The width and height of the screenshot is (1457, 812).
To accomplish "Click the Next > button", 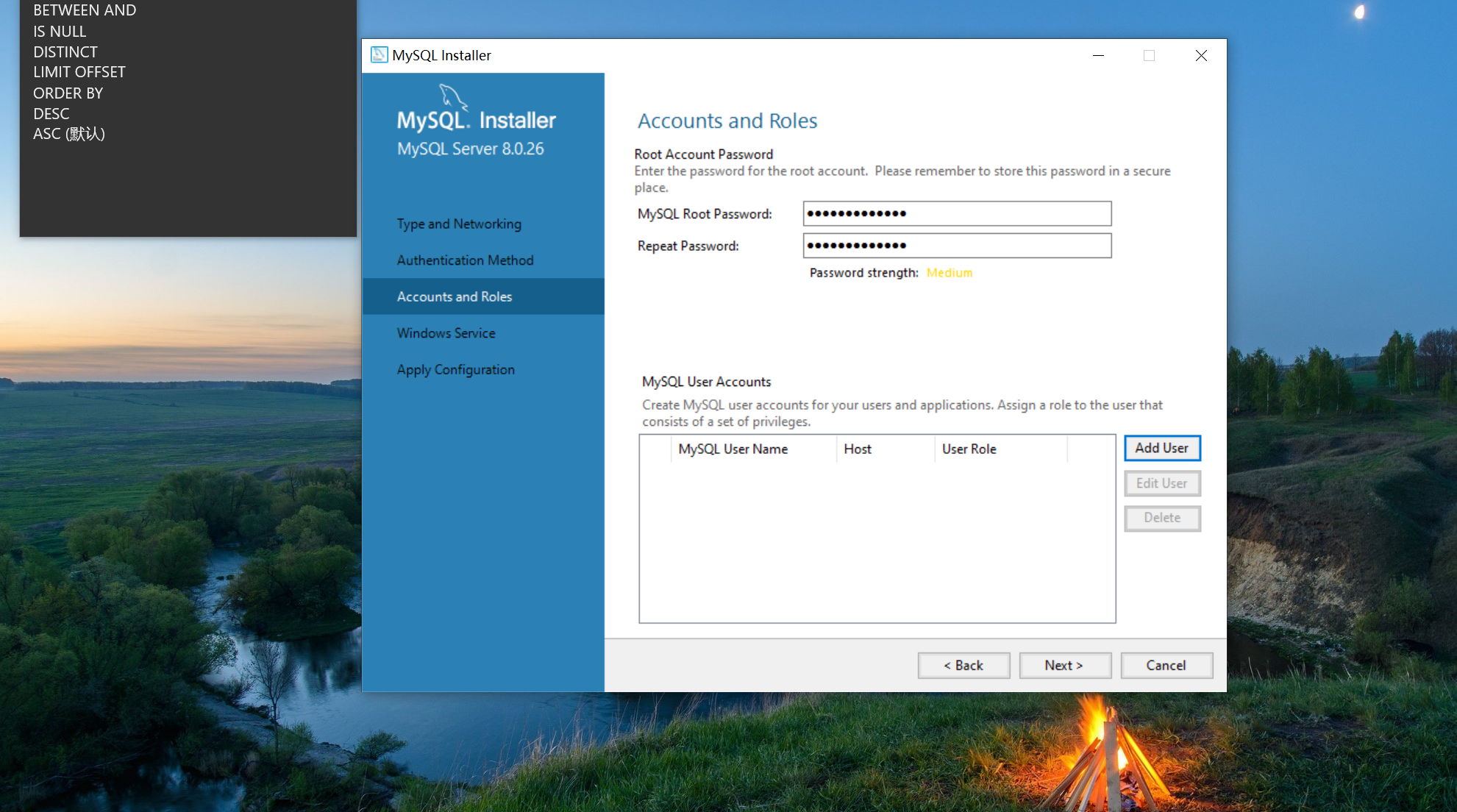I will 1064,666.
